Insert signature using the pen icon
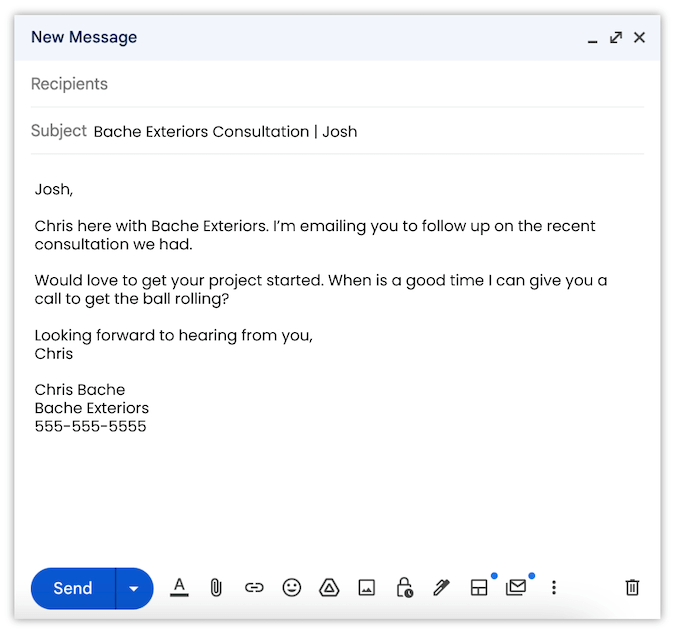The height and width of the screenshot is (634, 680). [x=441, y=588]
